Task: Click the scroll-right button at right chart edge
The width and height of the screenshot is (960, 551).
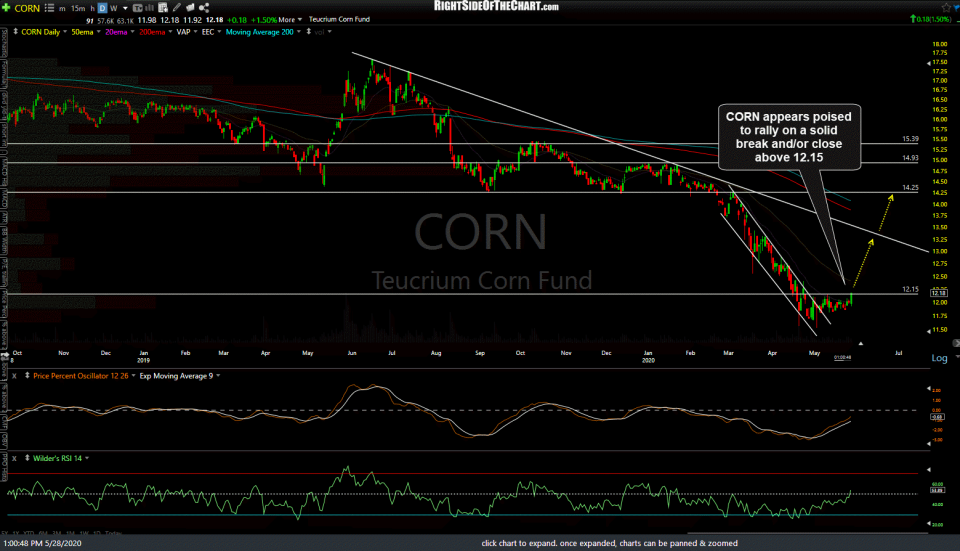Action: click(x=956, y=343)
